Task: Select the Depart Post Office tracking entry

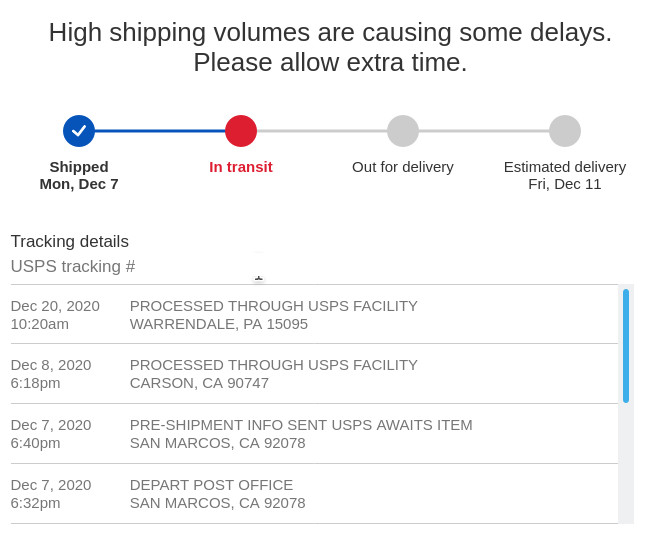Action: [x=217, y=494]
